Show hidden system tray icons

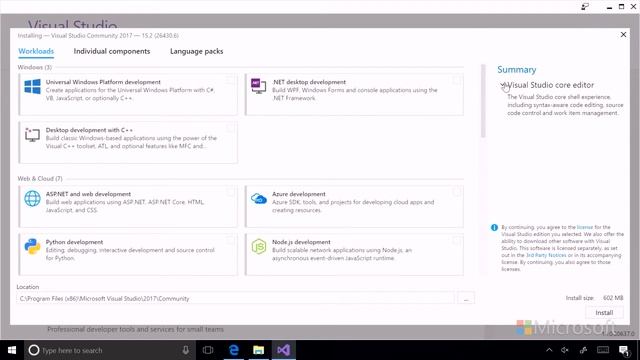pos(549,350)
